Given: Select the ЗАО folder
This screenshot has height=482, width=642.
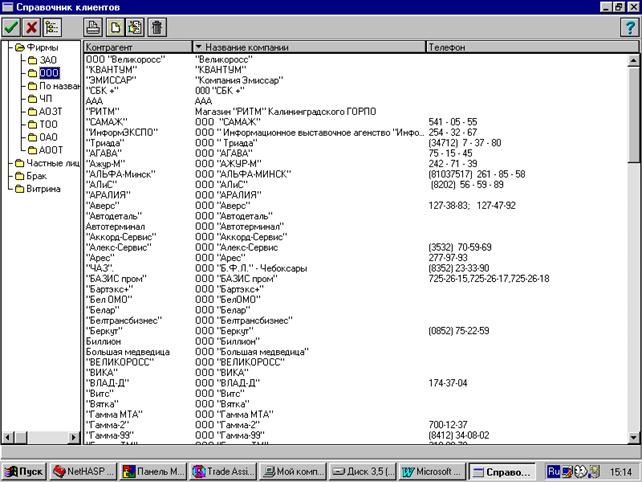Looking at the screenshot, I should (x=42, y=60).
